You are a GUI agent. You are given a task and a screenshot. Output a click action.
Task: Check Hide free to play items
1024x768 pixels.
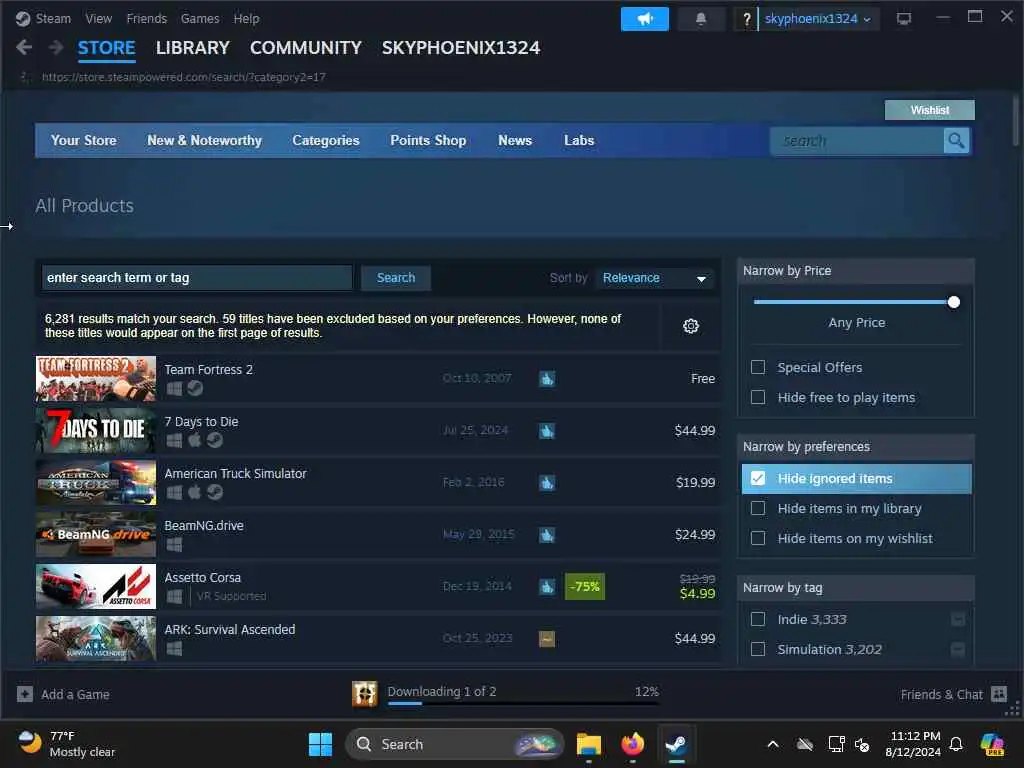tap(758, 397)
